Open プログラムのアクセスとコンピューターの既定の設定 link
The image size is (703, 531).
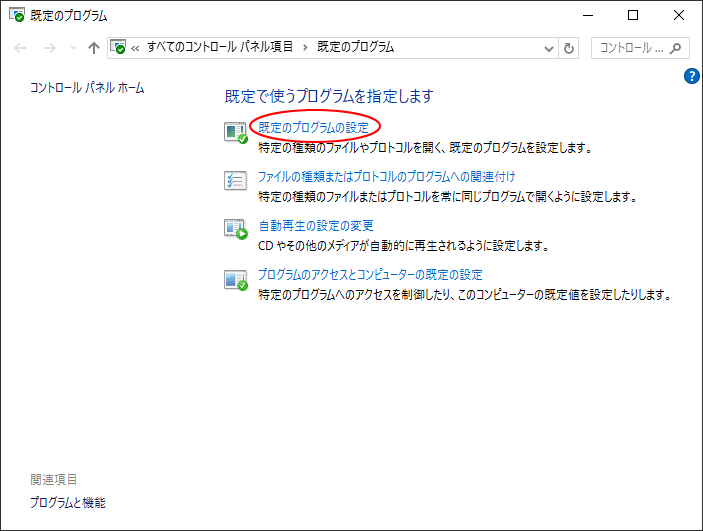pos(370,274)
